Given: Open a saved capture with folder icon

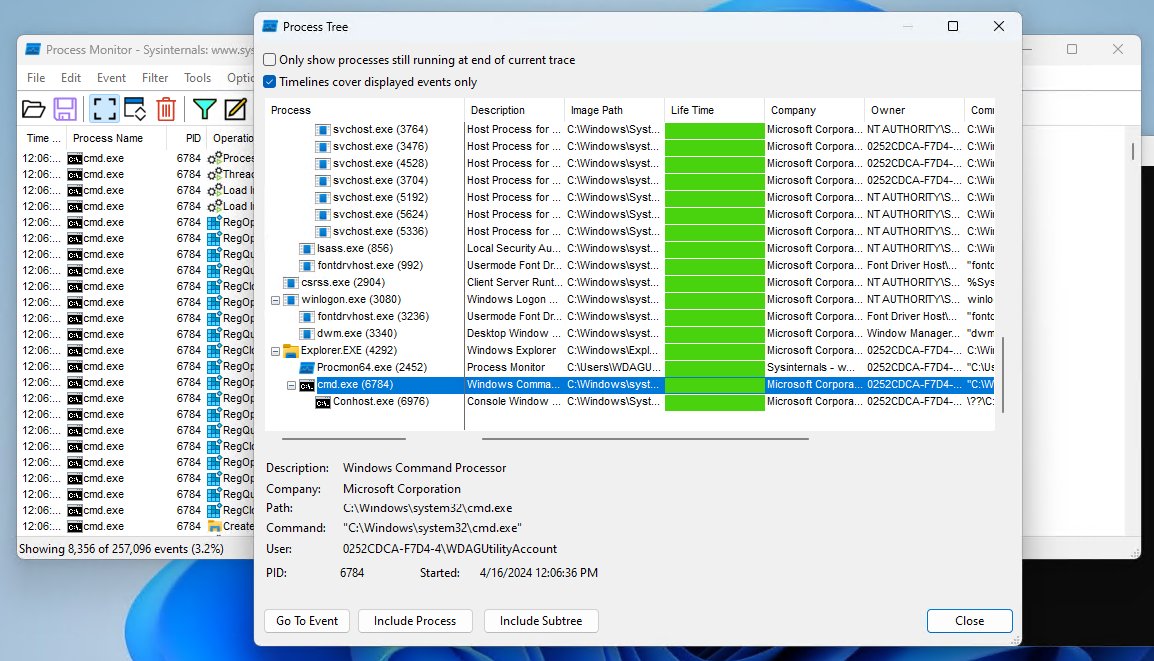Looking at the screenshot, I should (x=33, y=109).
